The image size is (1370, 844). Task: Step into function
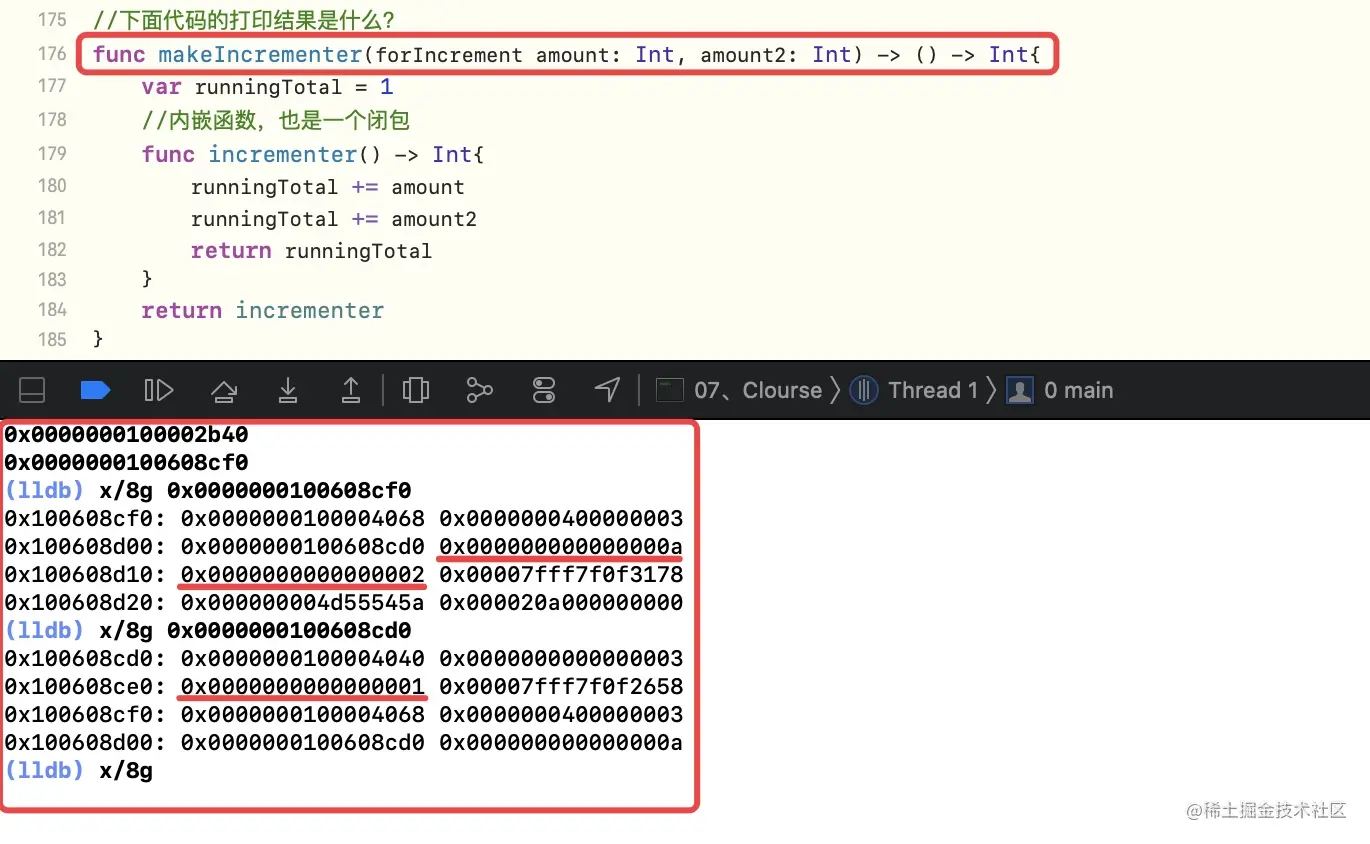288,390
